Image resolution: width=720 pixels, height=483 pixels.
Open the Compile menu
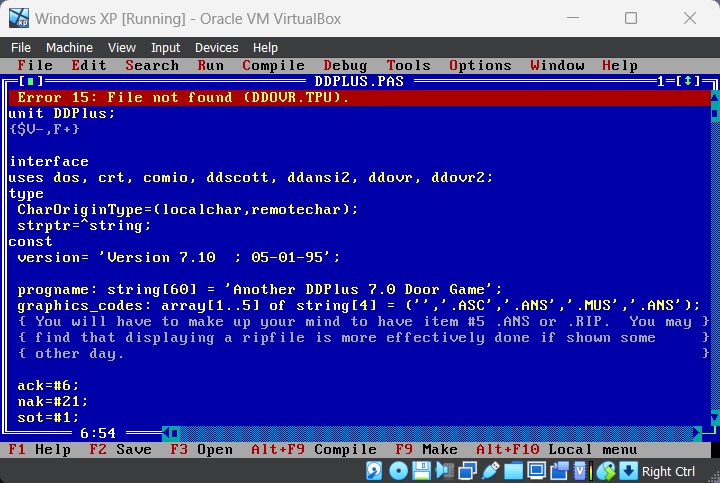pos(273,66)
